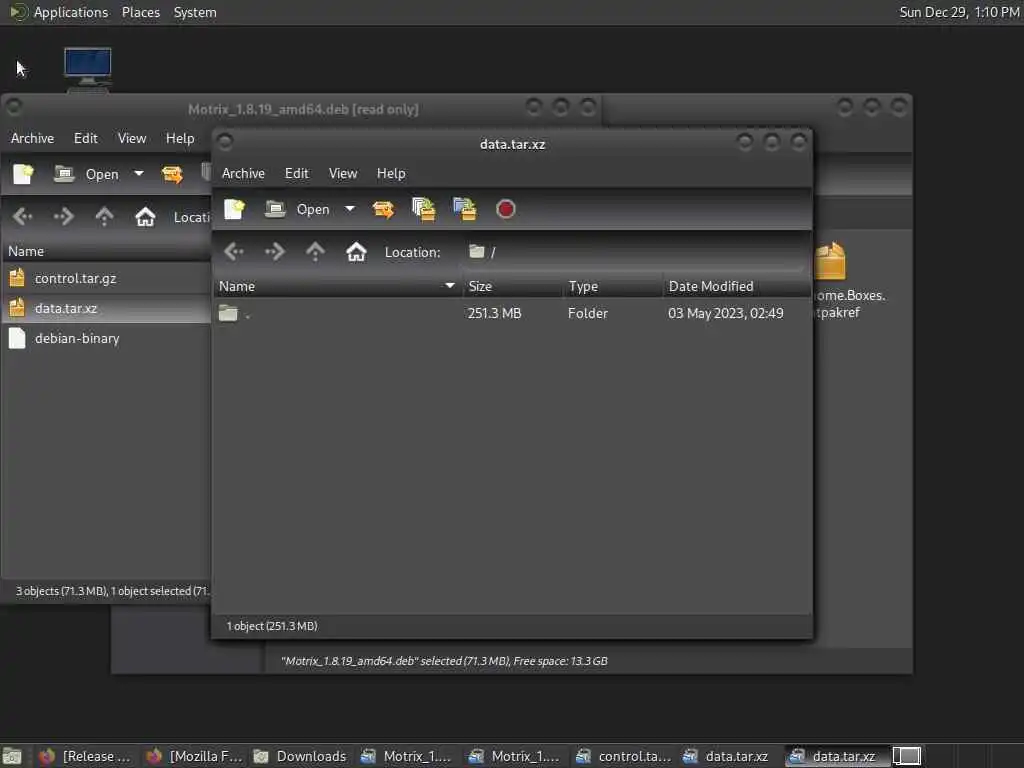1024x768 pixels.
Task: Click Extract icon in Motrix deb window toolbar
Action: click(172, 174)
